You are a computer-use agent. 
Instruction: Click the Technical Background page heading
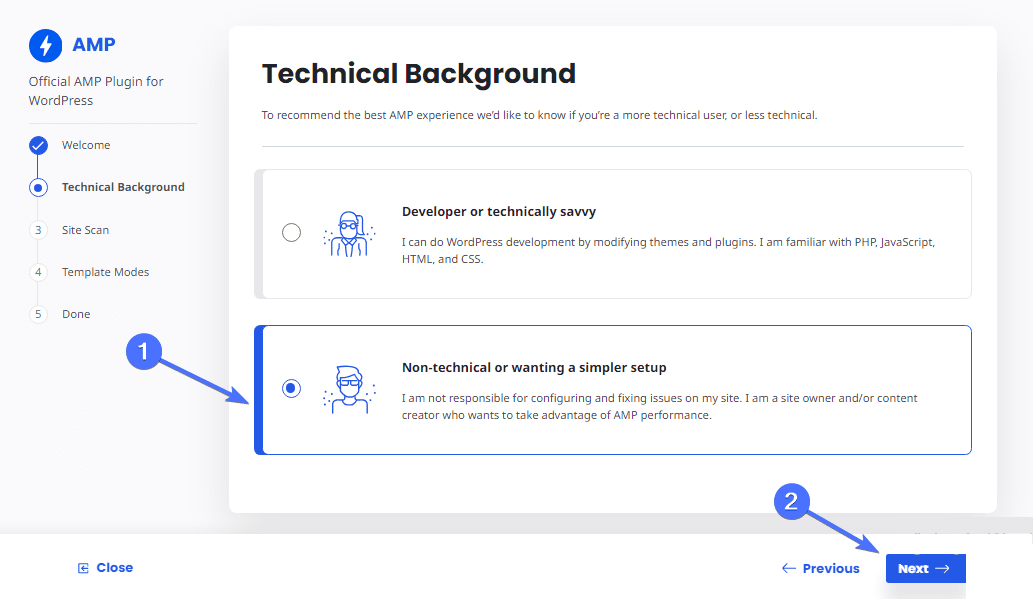(419, 74)
